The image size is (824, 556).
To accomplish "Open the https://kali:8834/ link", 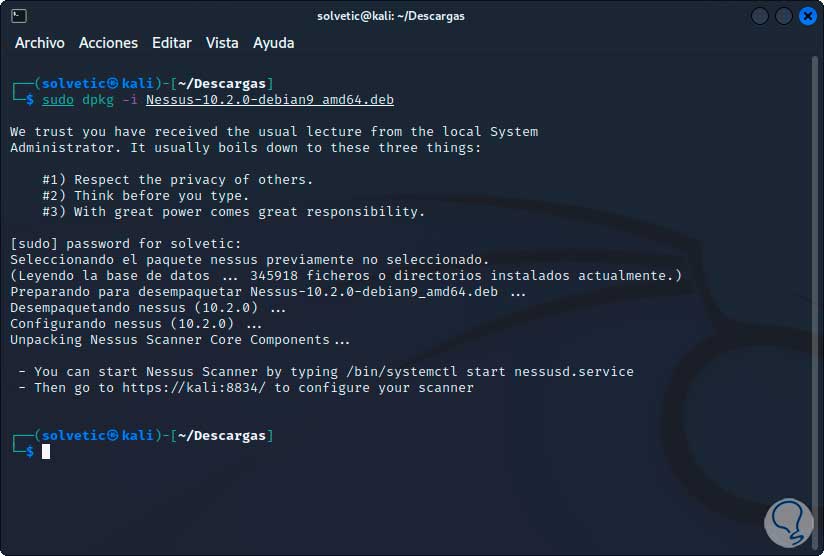I will tap(195, 387).
